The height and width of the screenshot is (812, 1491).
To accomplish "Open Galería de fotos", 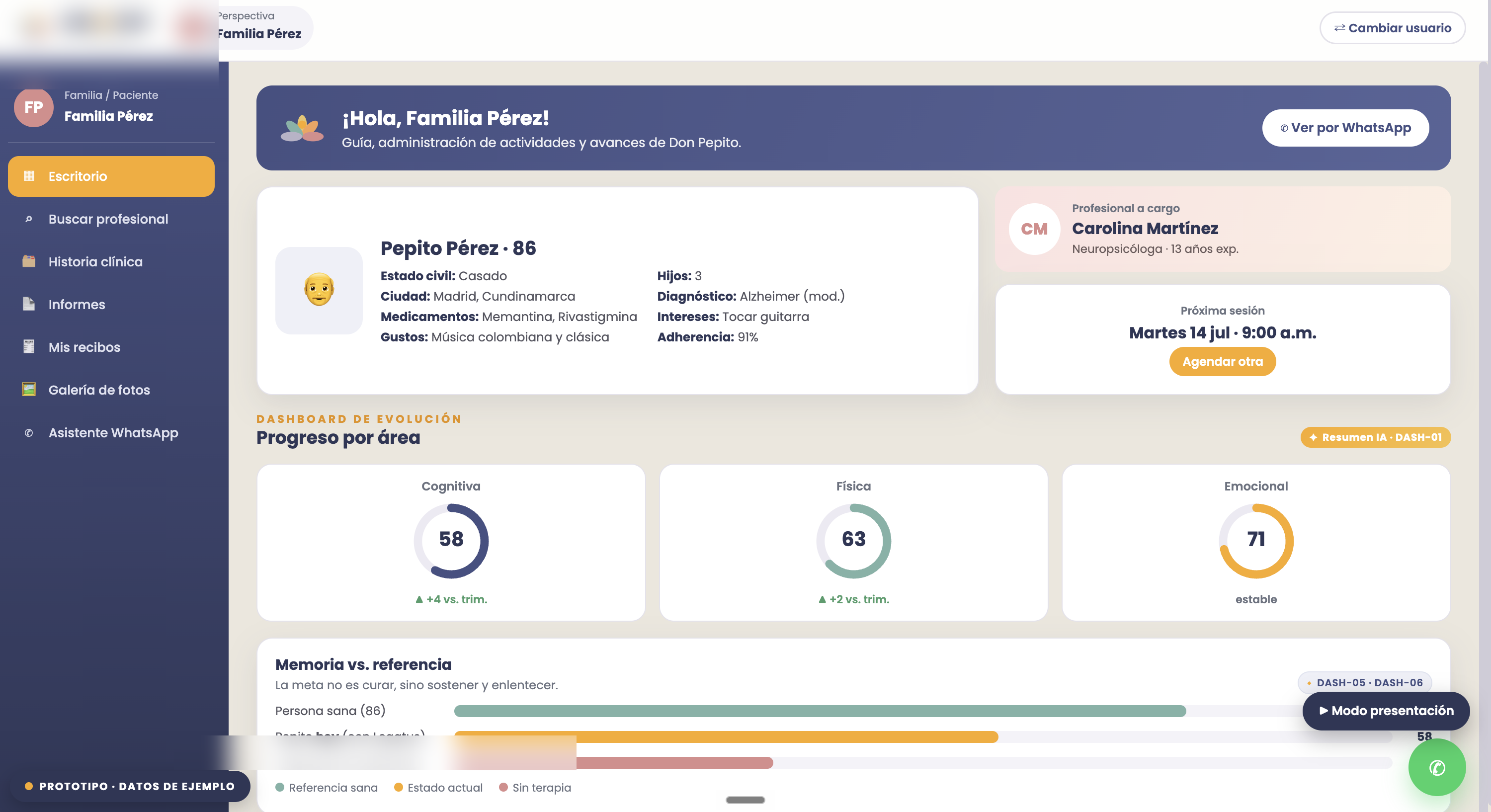I will pos(111,390).
